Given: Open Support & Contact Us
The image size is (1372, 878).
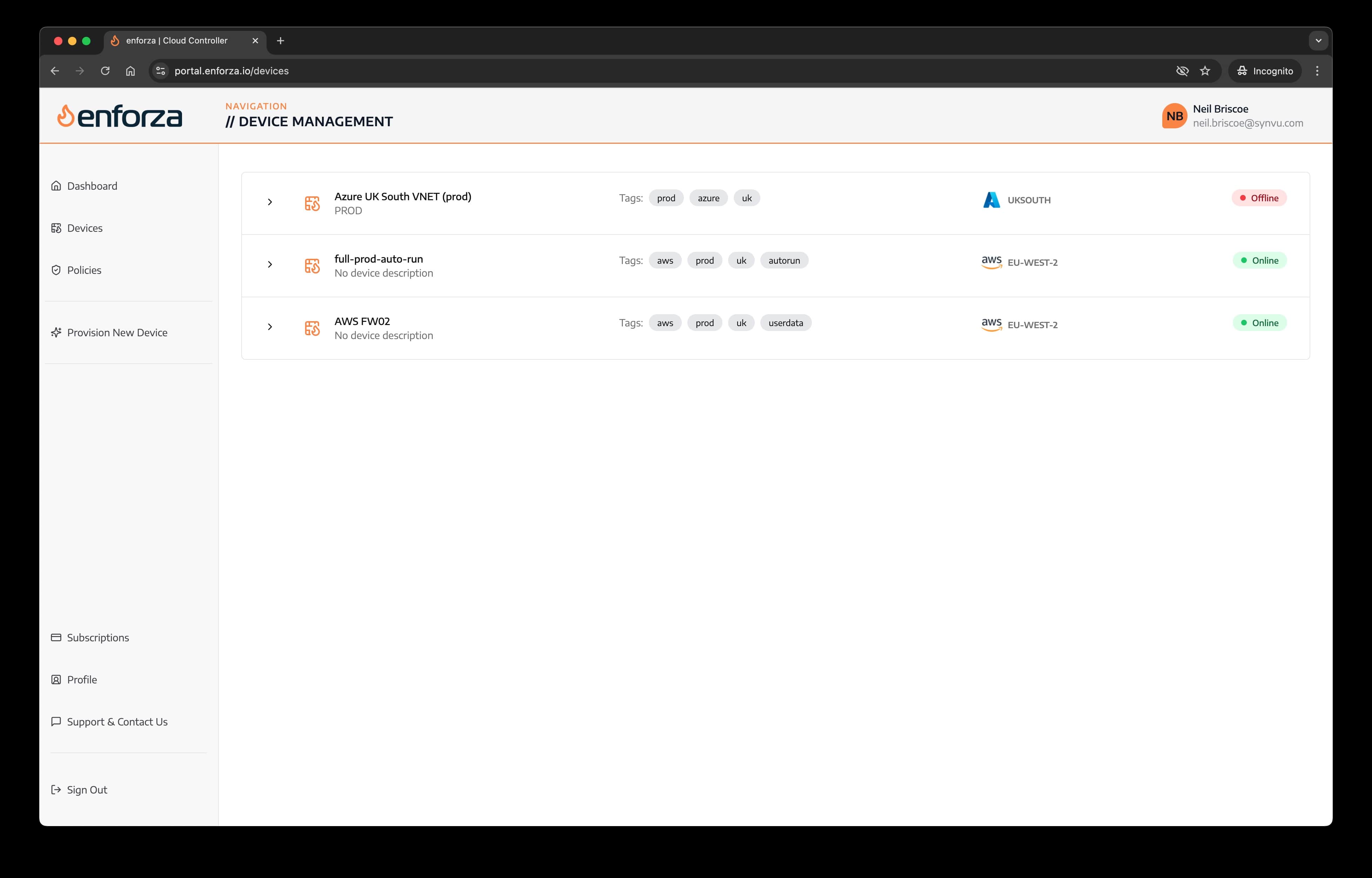Looking at the screenshot, I should 117,722.
